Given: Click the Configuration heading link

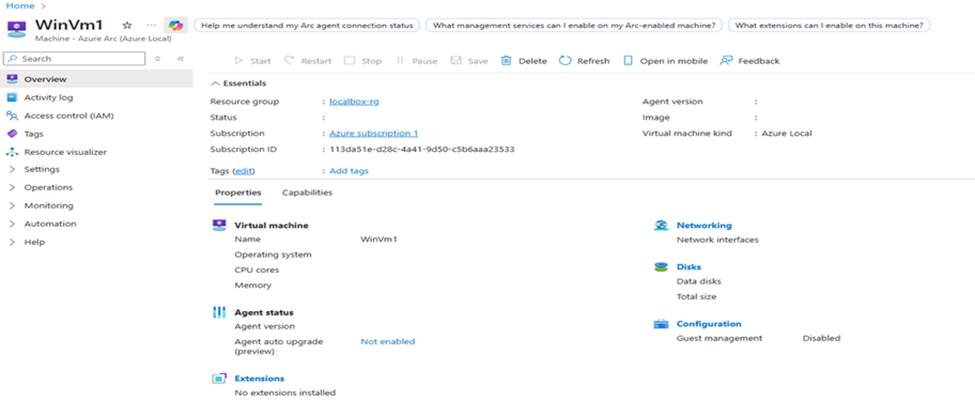Looking at the screenshot, I should 709,324.
